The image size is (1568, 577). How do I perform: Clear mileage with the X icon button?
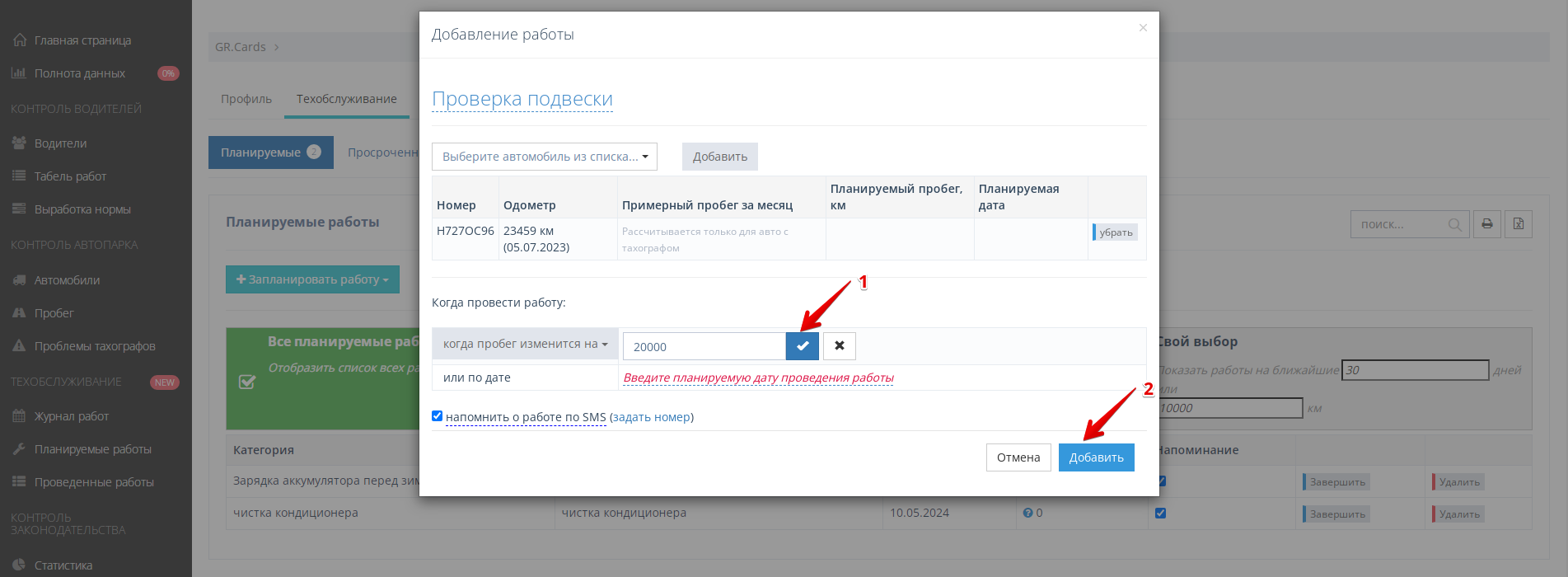pyautogui.click(x=839, y=346)
